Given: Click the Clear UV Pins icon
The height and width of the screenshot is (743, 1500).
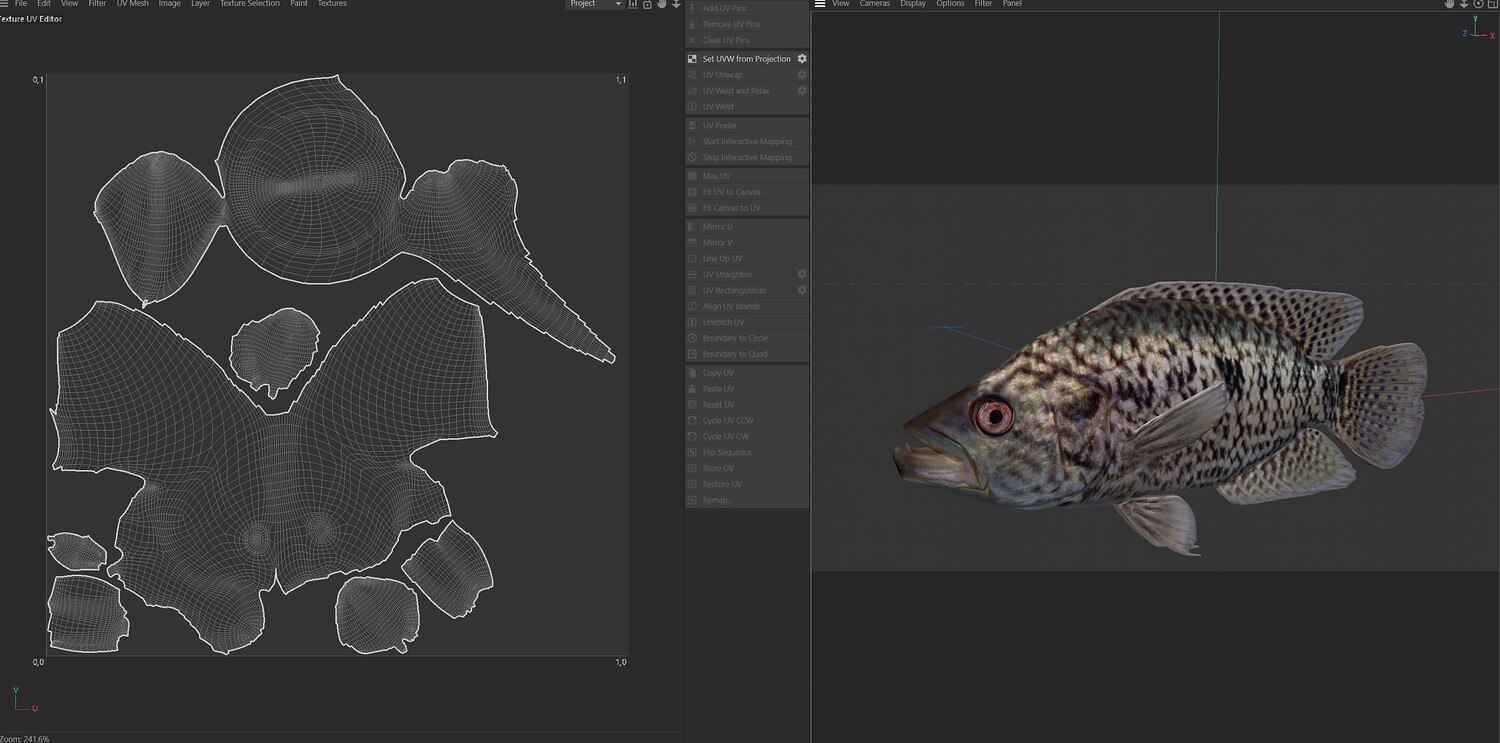Looking at the screenshot, I should pos(692,40).
